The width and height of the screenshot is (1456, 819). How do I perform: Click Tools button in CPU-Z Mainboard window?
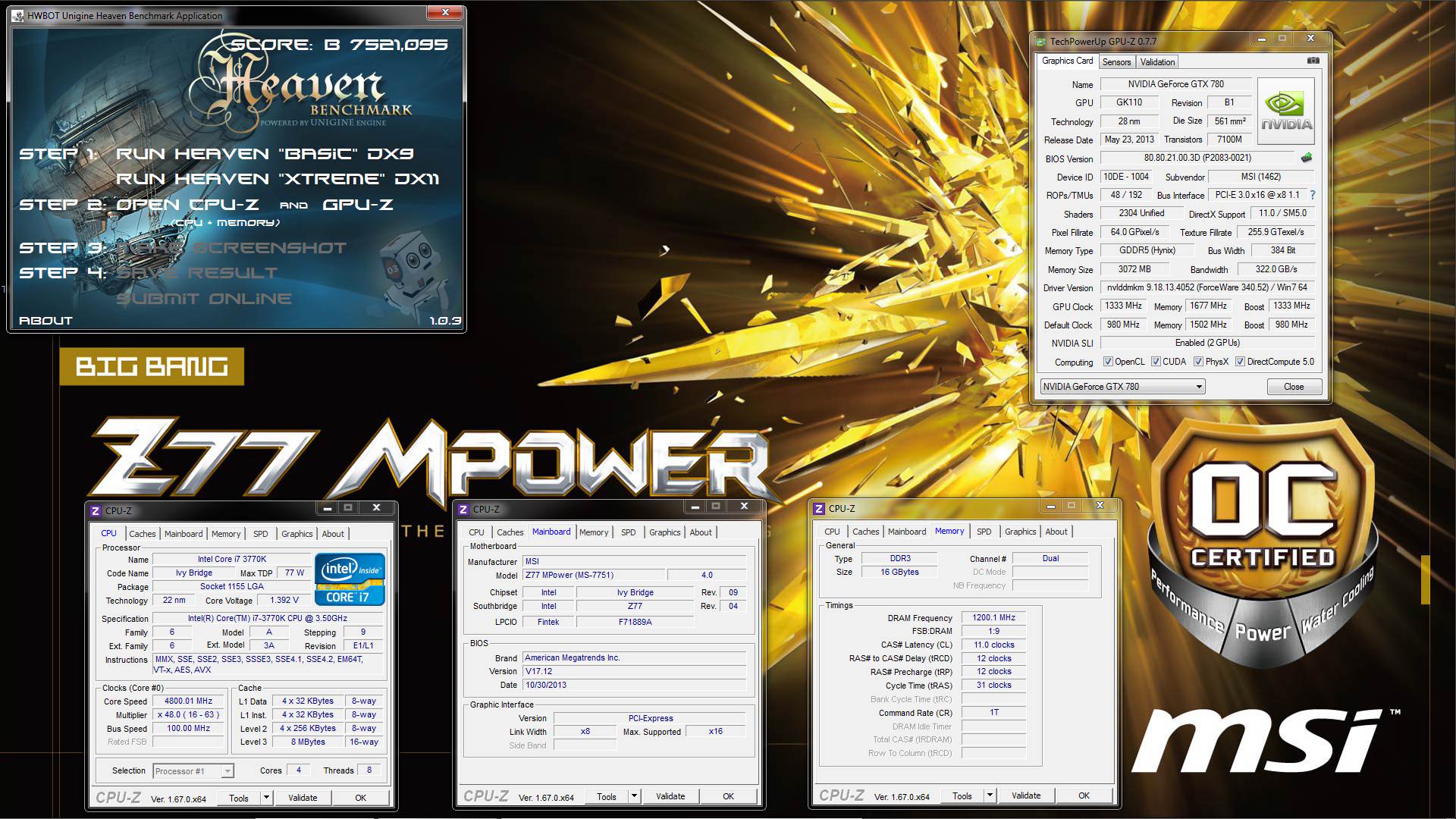point(607,796)
